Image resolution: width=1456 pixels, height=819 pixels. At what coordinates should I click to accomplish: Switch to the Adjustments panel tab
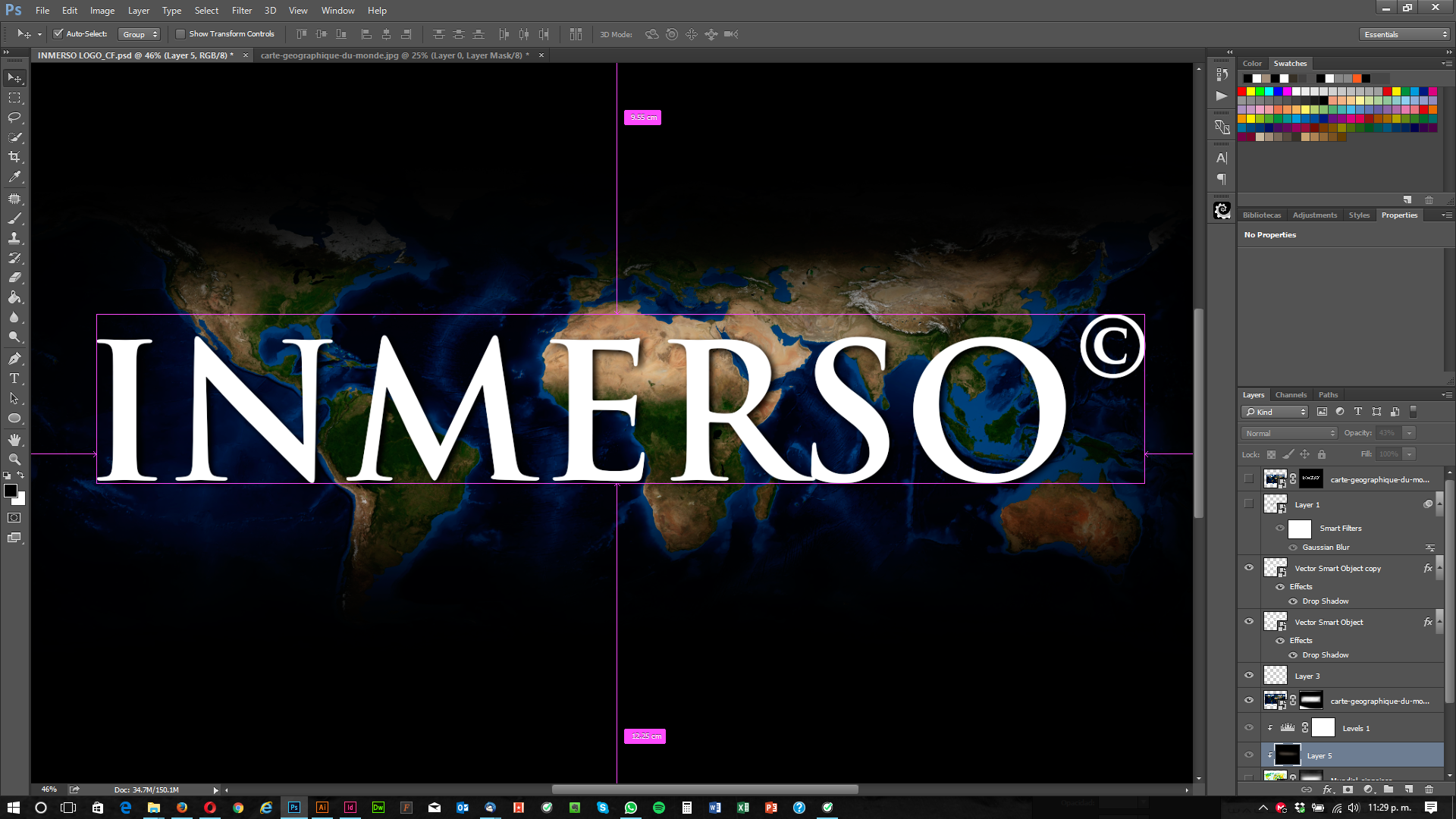(x=1315, y=215)
